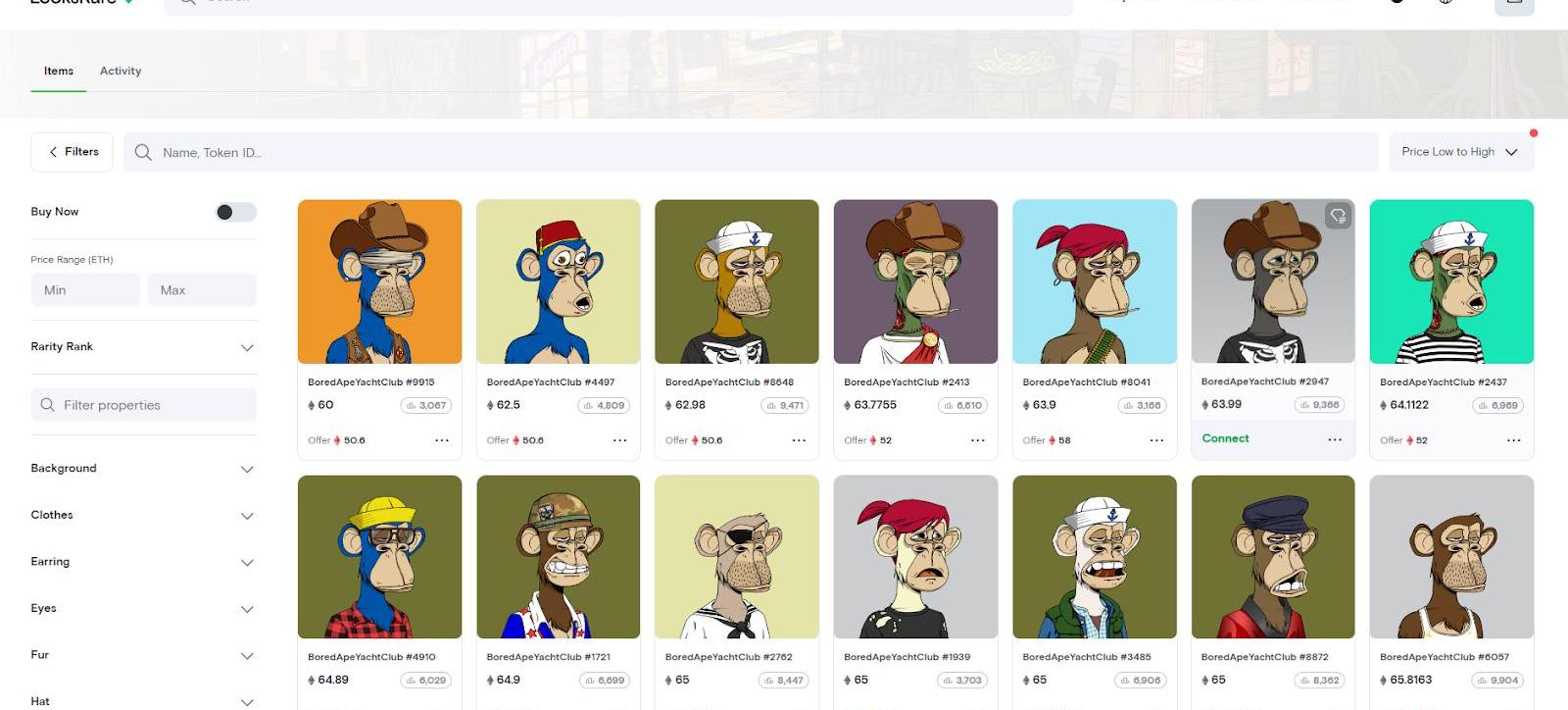Expand the Rarity Rank filter
The image size is (1568, 710).
[143, 347]
